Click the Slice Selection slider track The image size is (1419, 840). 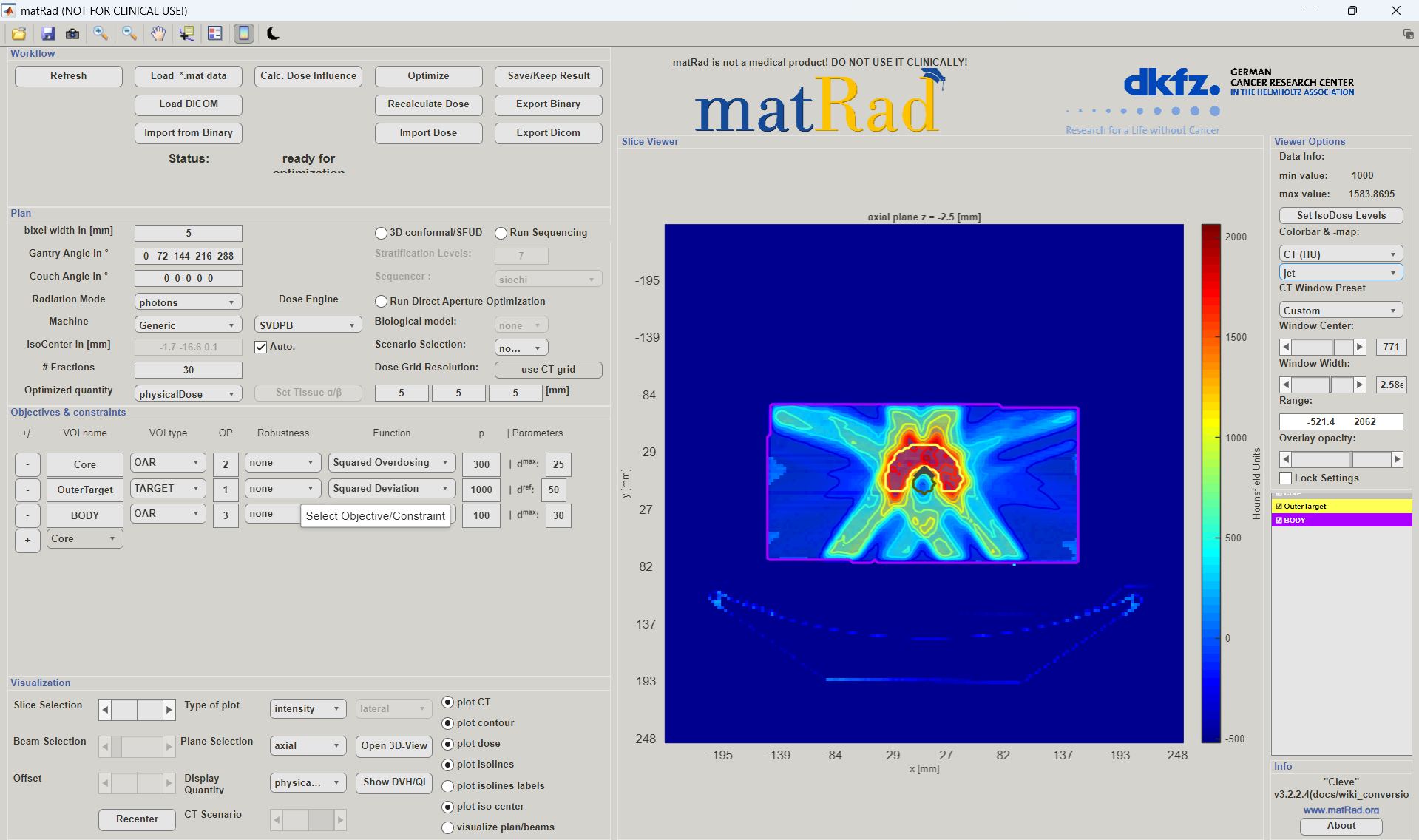coord(137,710)
